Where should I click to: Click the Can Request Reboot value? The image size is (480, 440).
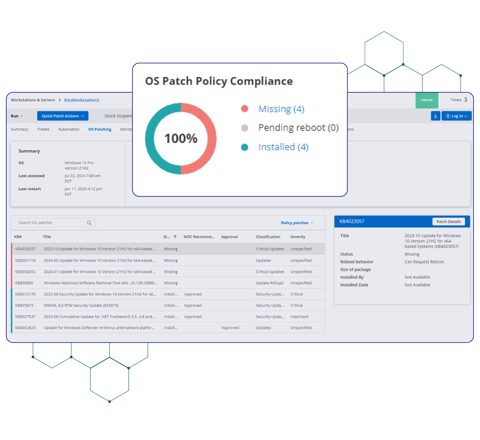click(x=424, y=262)
